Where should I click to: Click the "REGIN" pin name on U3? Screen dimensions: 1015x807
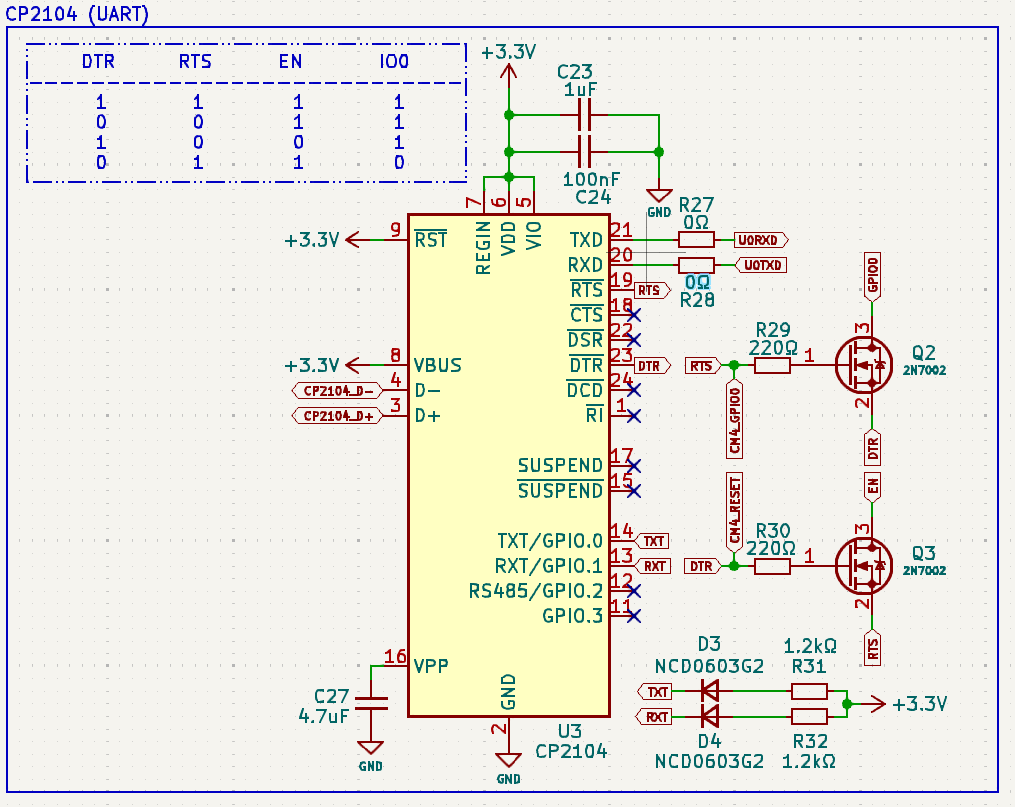pos(483,248)
